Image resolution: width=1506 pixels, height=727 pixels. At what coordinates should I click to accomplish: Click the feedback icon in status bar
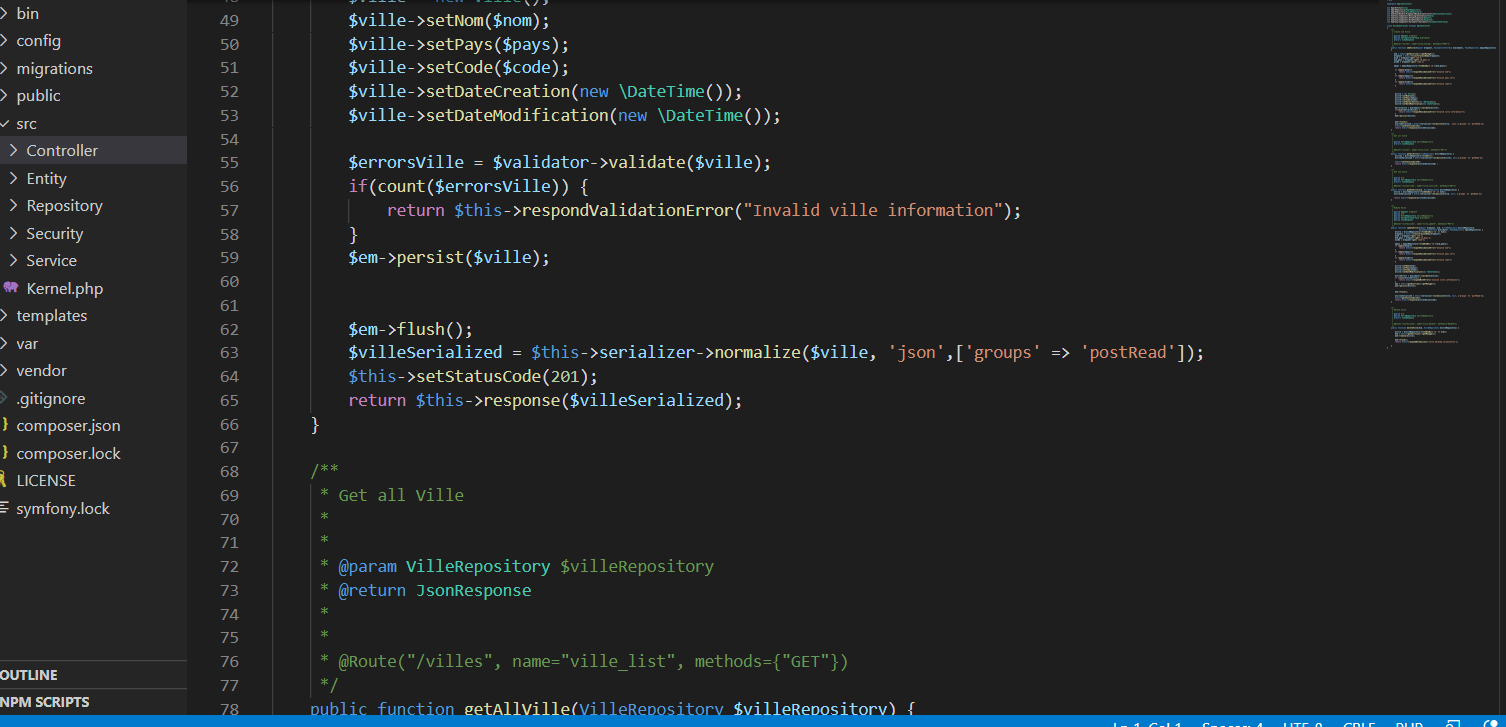coord(1453,724)
